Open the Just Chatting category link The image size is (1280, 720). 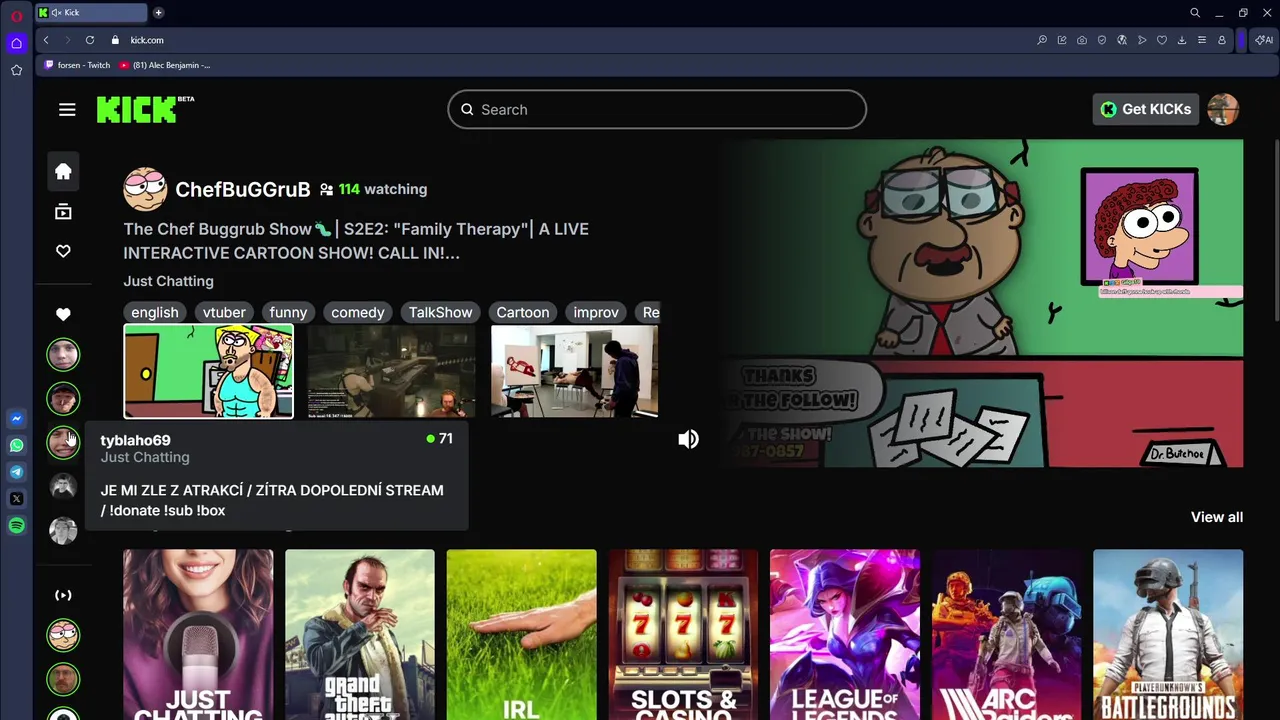click(168, 281)
